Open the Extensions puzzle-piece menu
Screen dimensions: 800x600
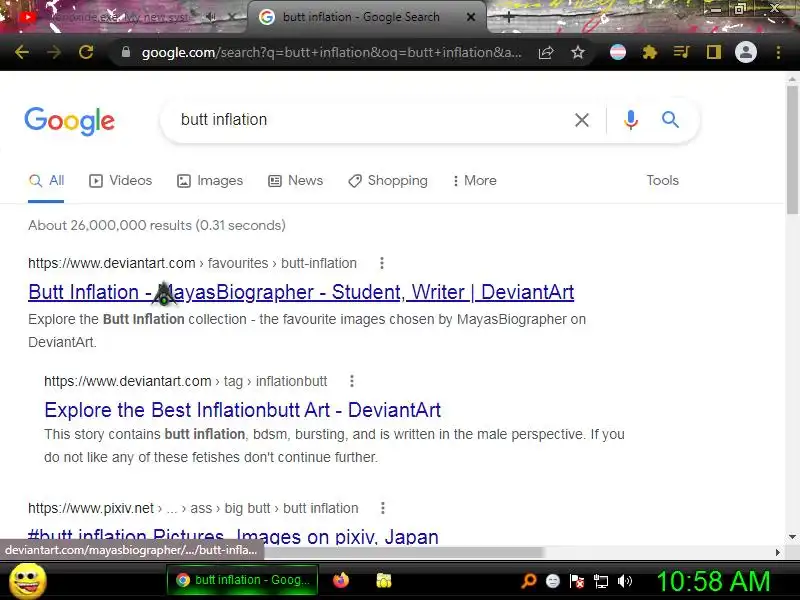649,52
